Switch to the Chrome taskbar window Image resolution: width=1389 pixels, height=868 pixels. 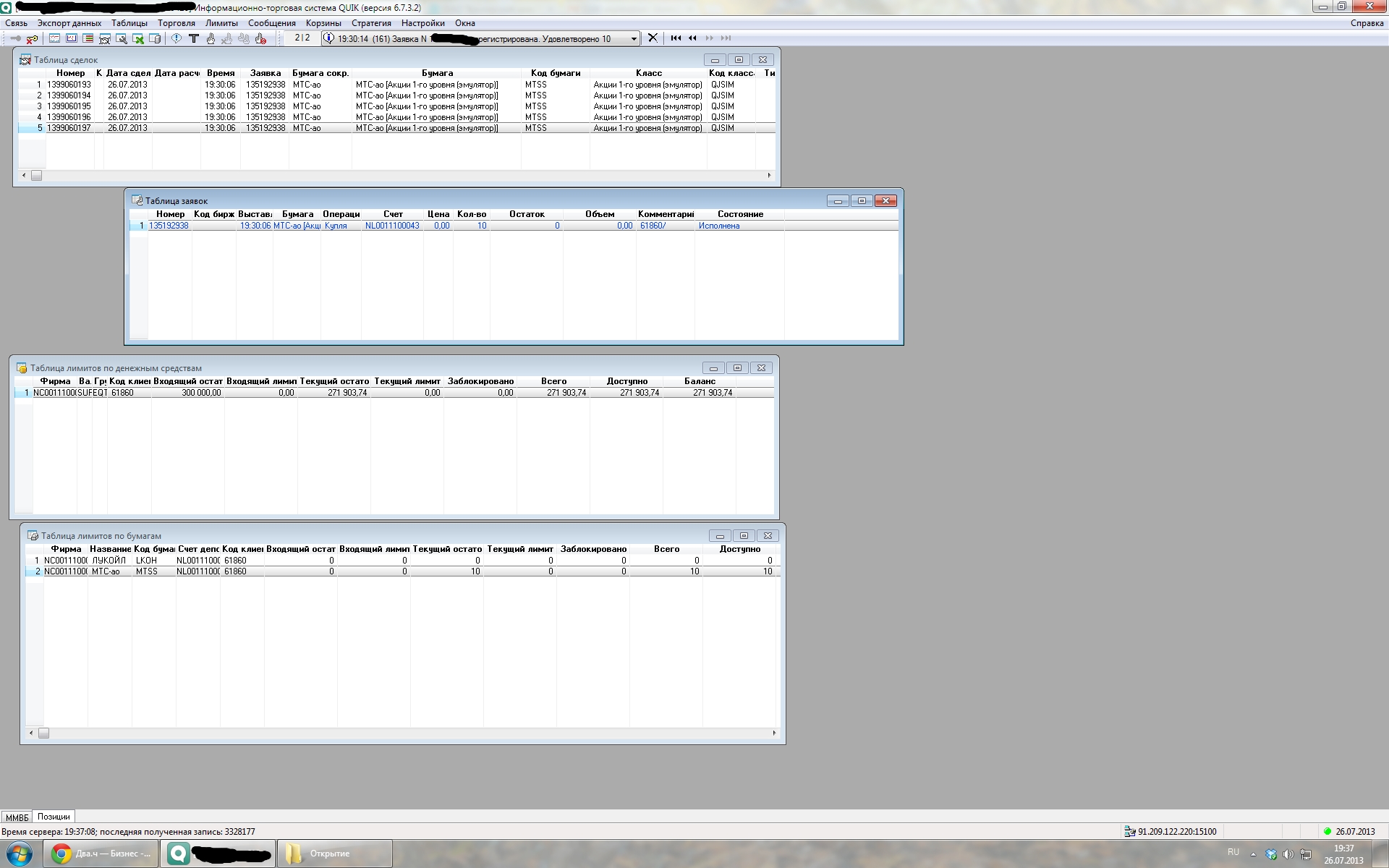click(x=101, y=854)
